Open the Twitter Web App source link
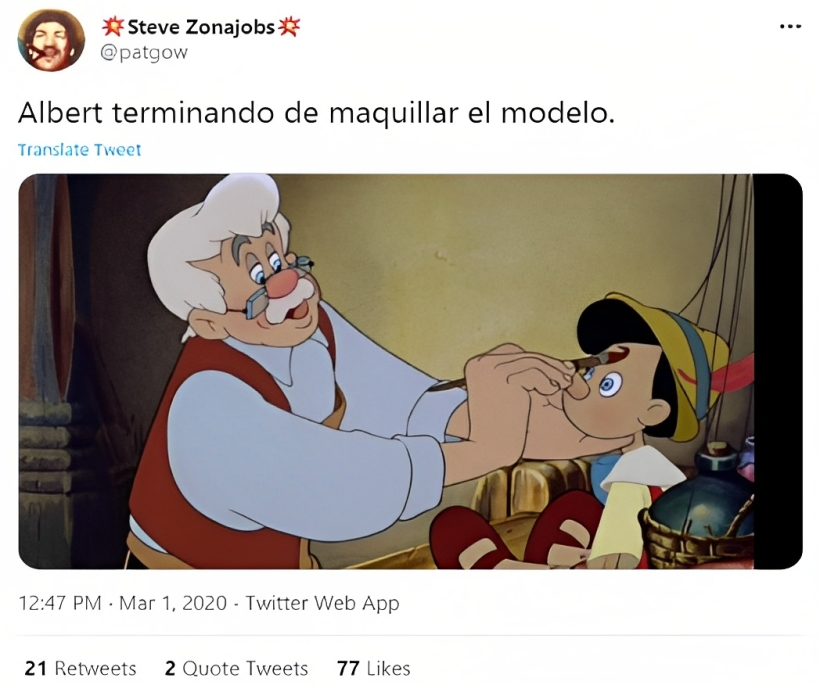Screen dimensions: 820x685 322,603
